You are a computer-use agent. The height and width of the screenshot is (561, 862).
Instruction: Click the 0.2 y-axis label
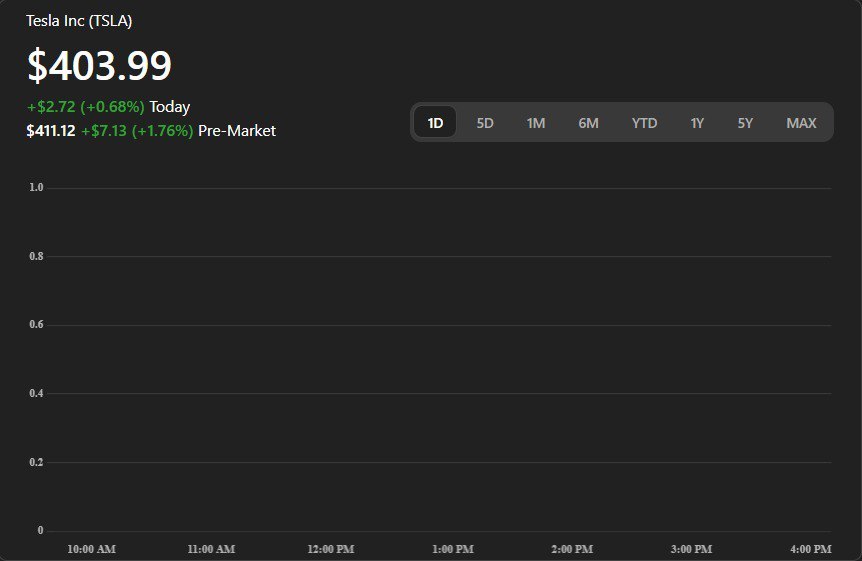tap(36, 462)
